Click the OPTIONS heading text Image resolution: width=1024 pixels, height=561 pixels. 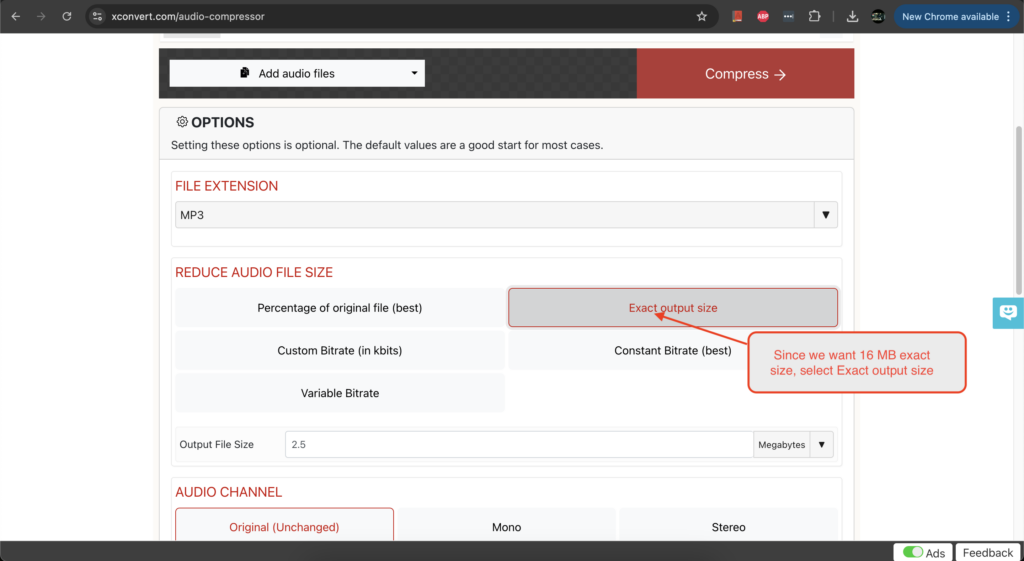(223, 122)
